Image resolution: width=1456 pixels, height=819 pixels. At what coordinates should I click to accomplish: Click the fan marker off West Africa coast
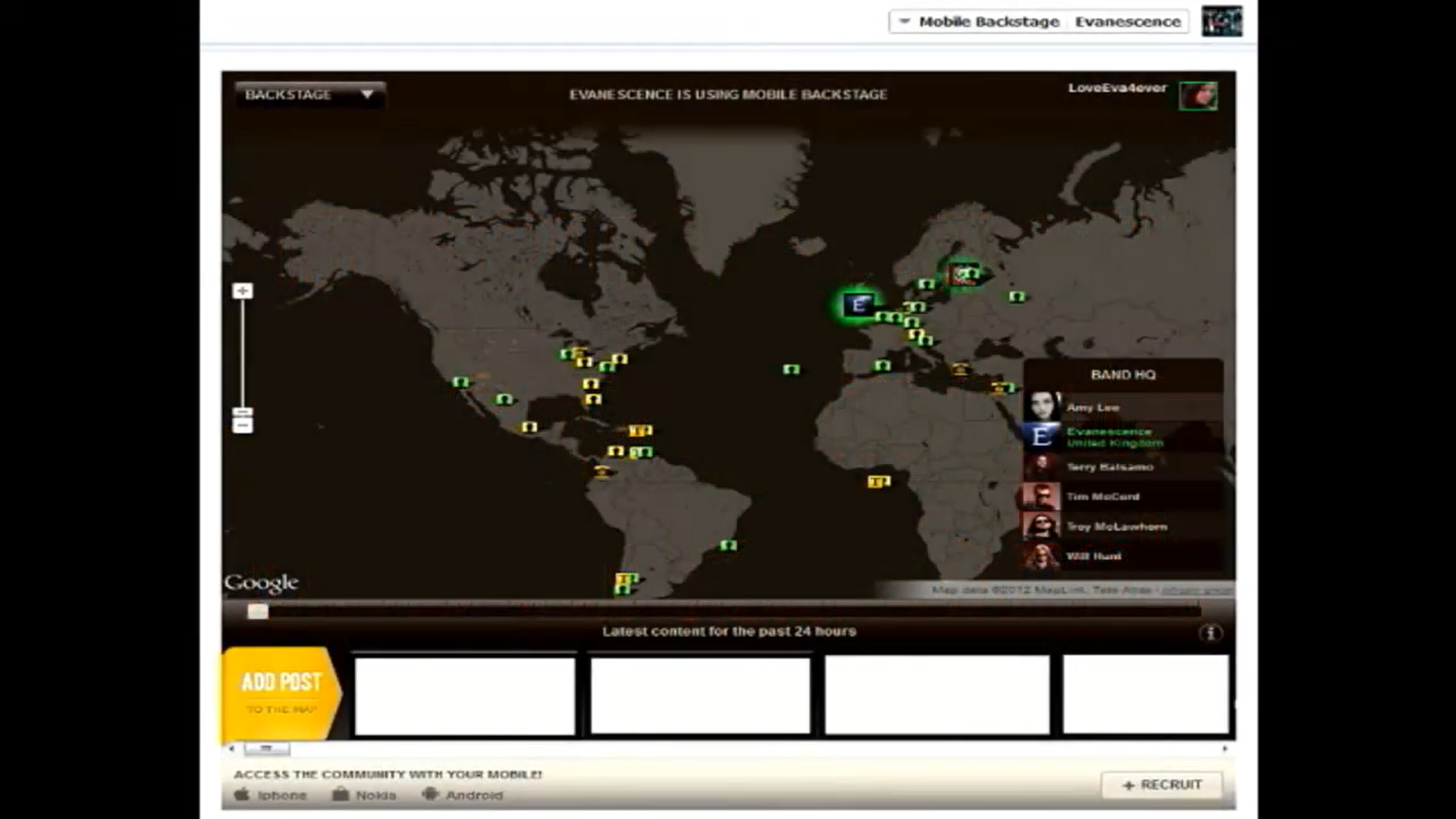click(x=878, y=482)
